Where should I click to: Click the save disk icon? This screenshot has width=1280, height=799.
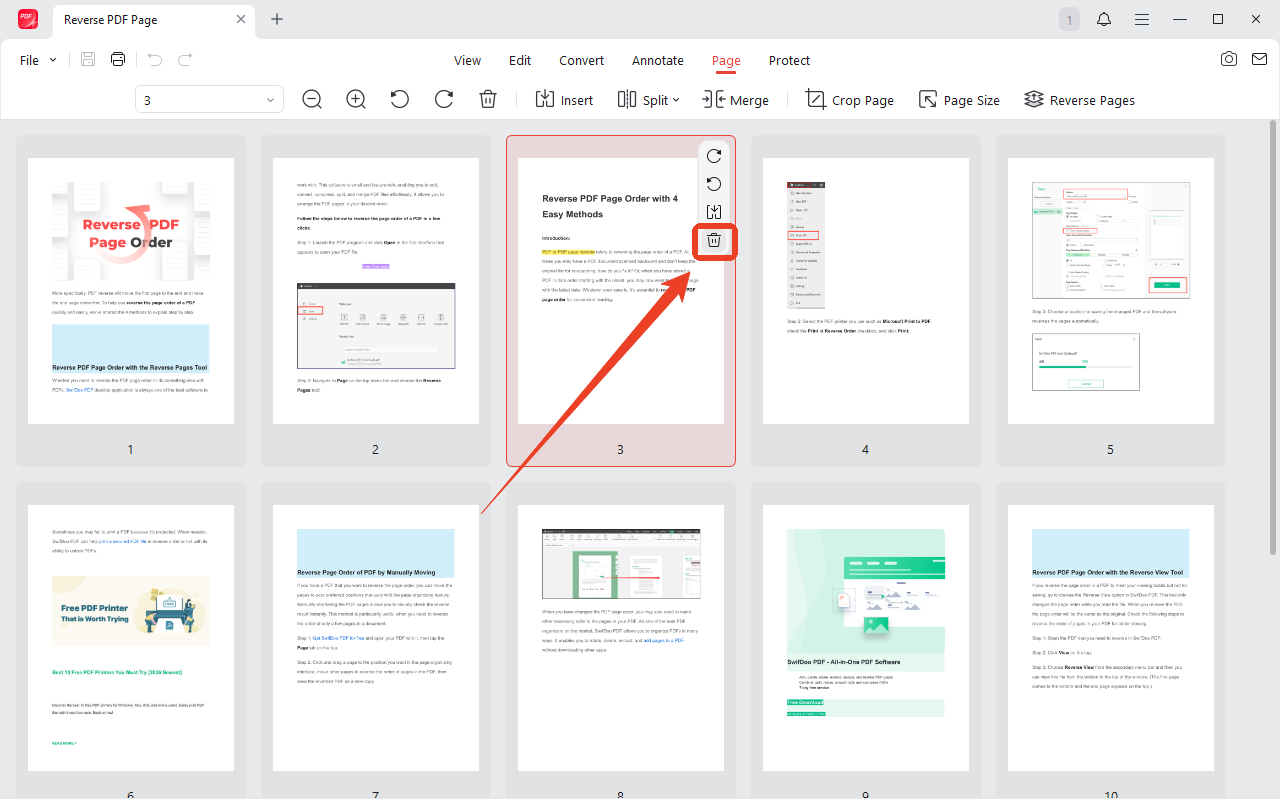(x=88, y=60)
